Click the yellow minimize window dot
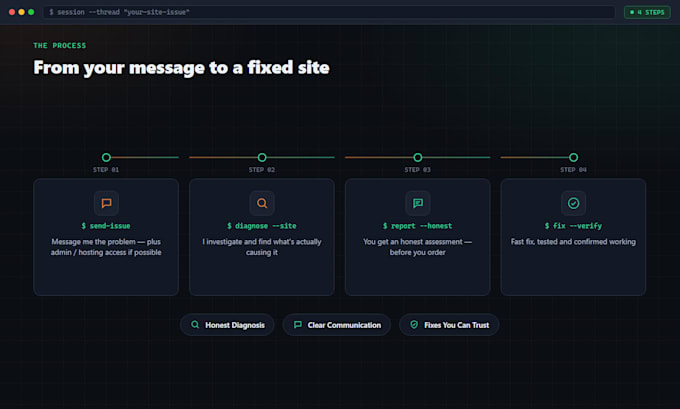 click(x=21, y=12)
